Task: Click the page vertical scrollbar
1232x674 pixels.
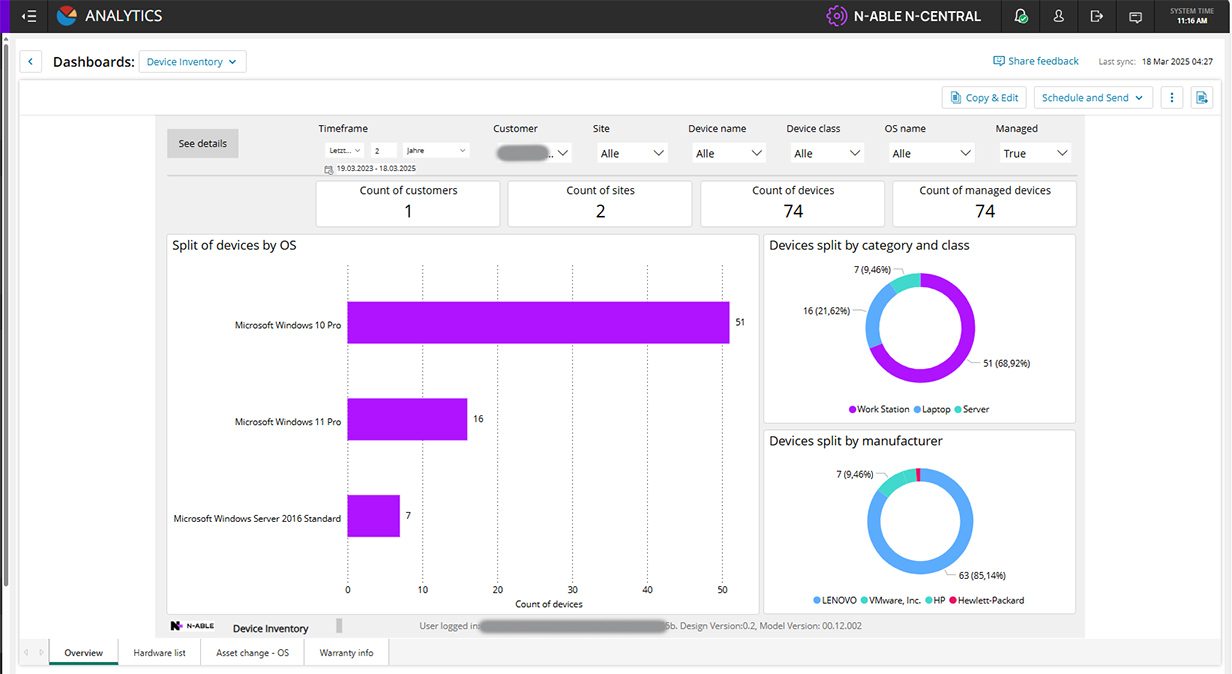Action: [6, 314]
